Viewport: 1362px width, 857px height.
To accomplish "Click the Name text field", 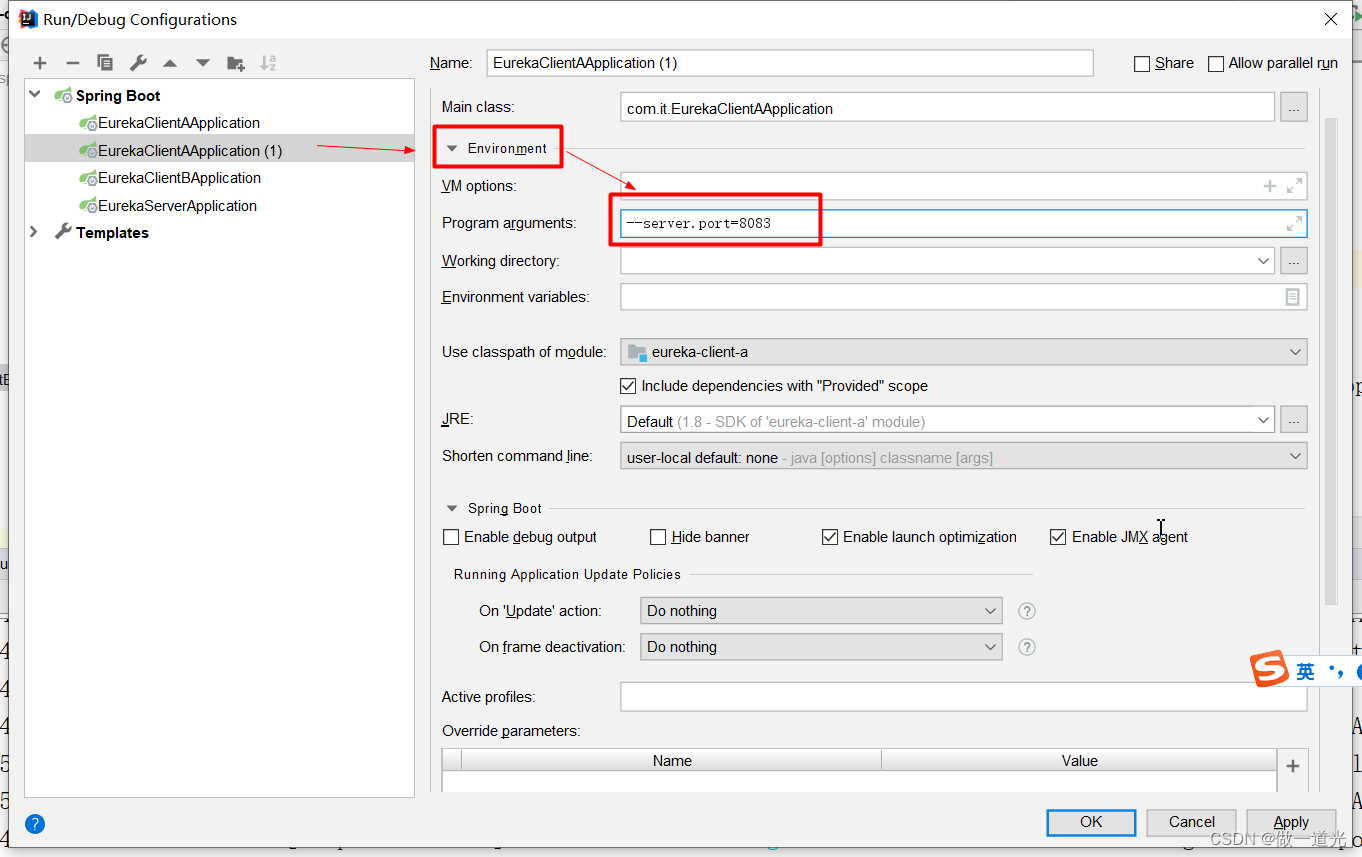I will point(790,63).
